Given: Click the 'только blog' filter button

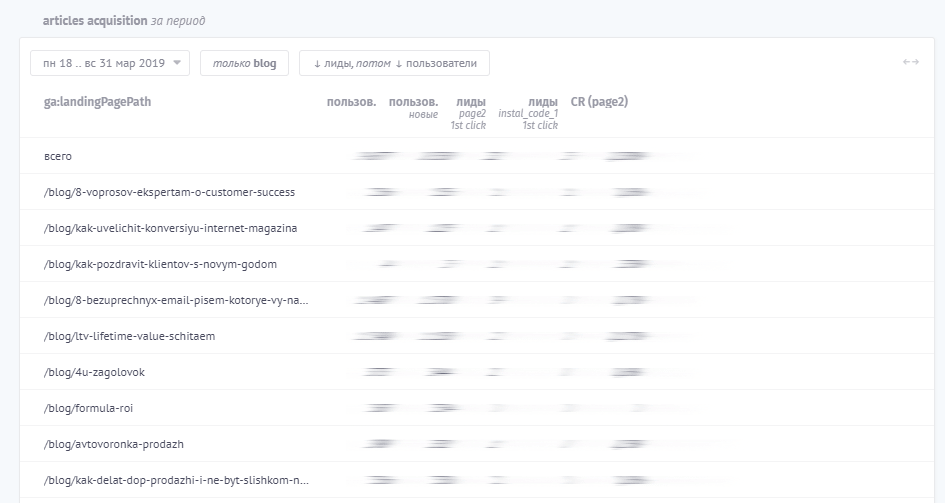Looking at the screenshot, I should 244,63.
